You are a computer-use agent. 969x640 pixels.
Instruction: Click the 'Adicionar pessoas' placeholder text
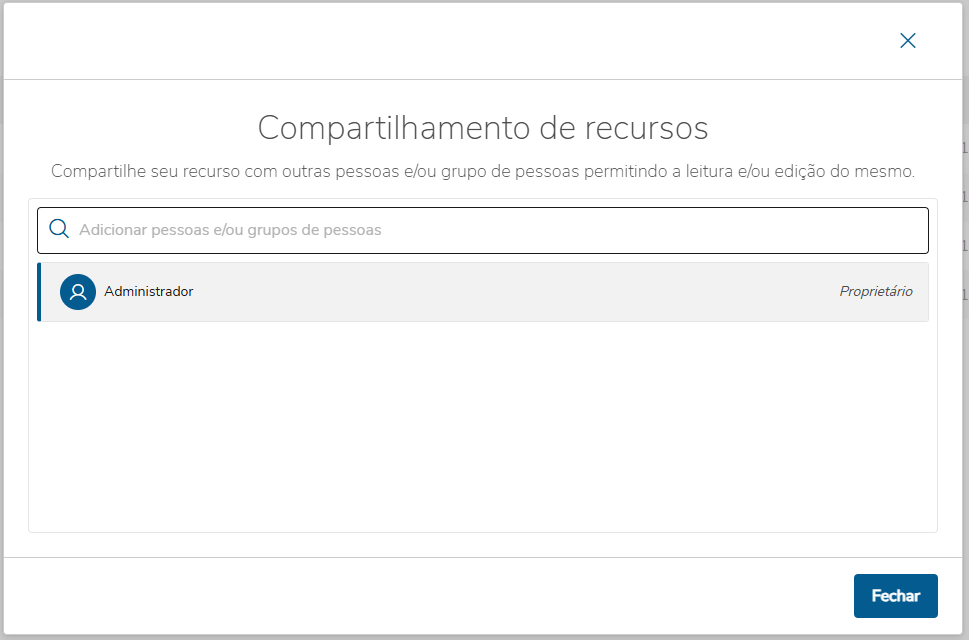[230, 230]
